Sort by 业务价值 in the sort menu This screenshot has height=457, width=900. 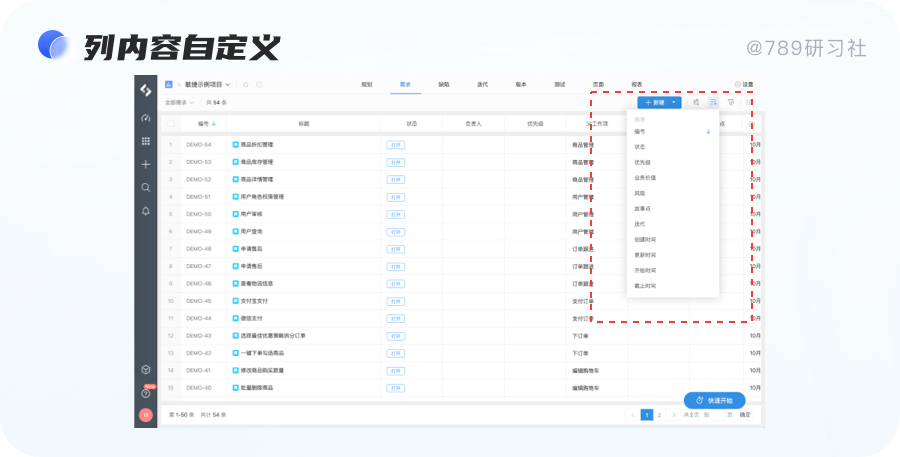[x=673, y=178]
